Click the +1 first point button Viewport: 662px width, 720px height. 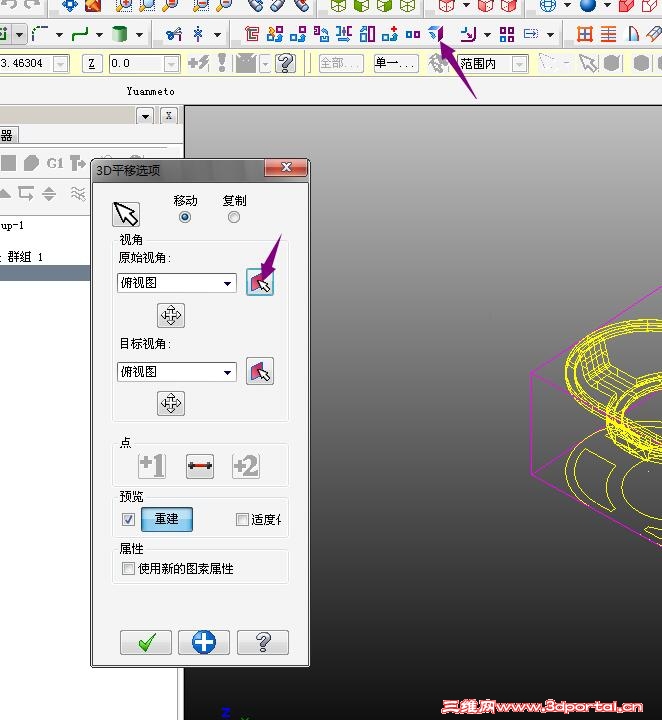coord(152,465)
